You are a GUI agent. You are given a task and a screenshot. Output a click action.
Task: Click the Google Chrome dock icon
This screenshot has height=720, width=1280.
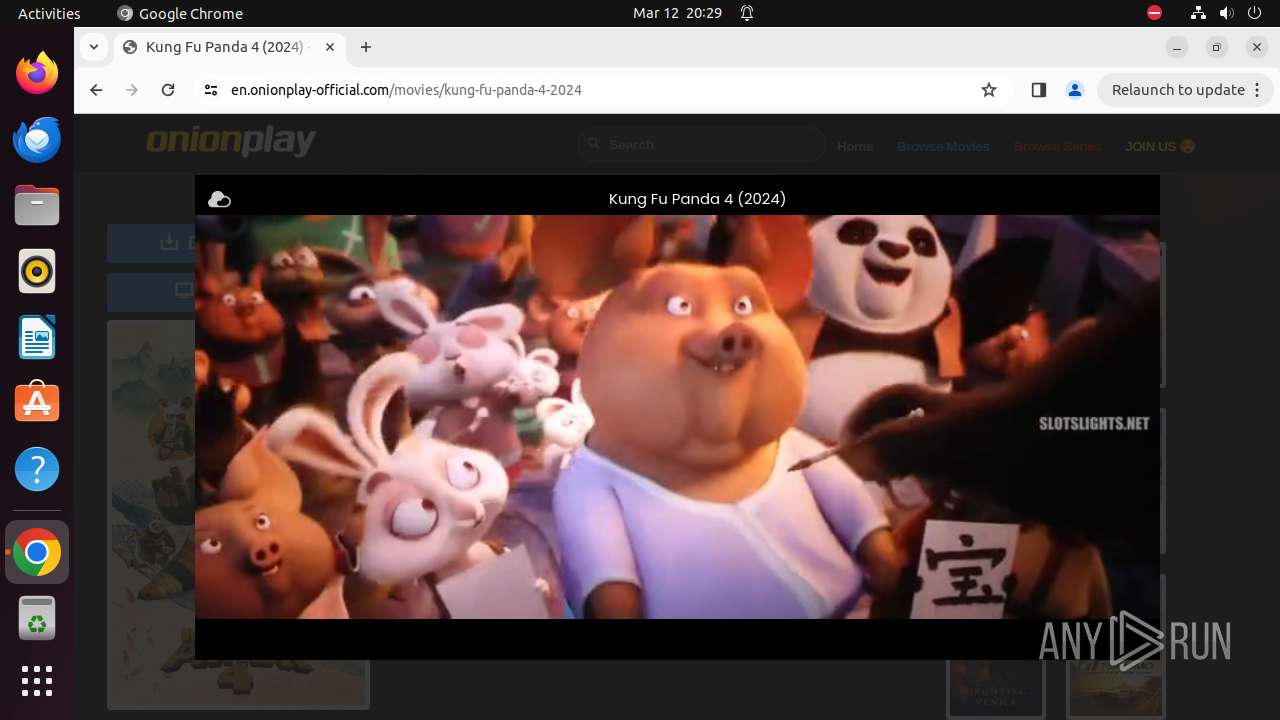point(37,552)
